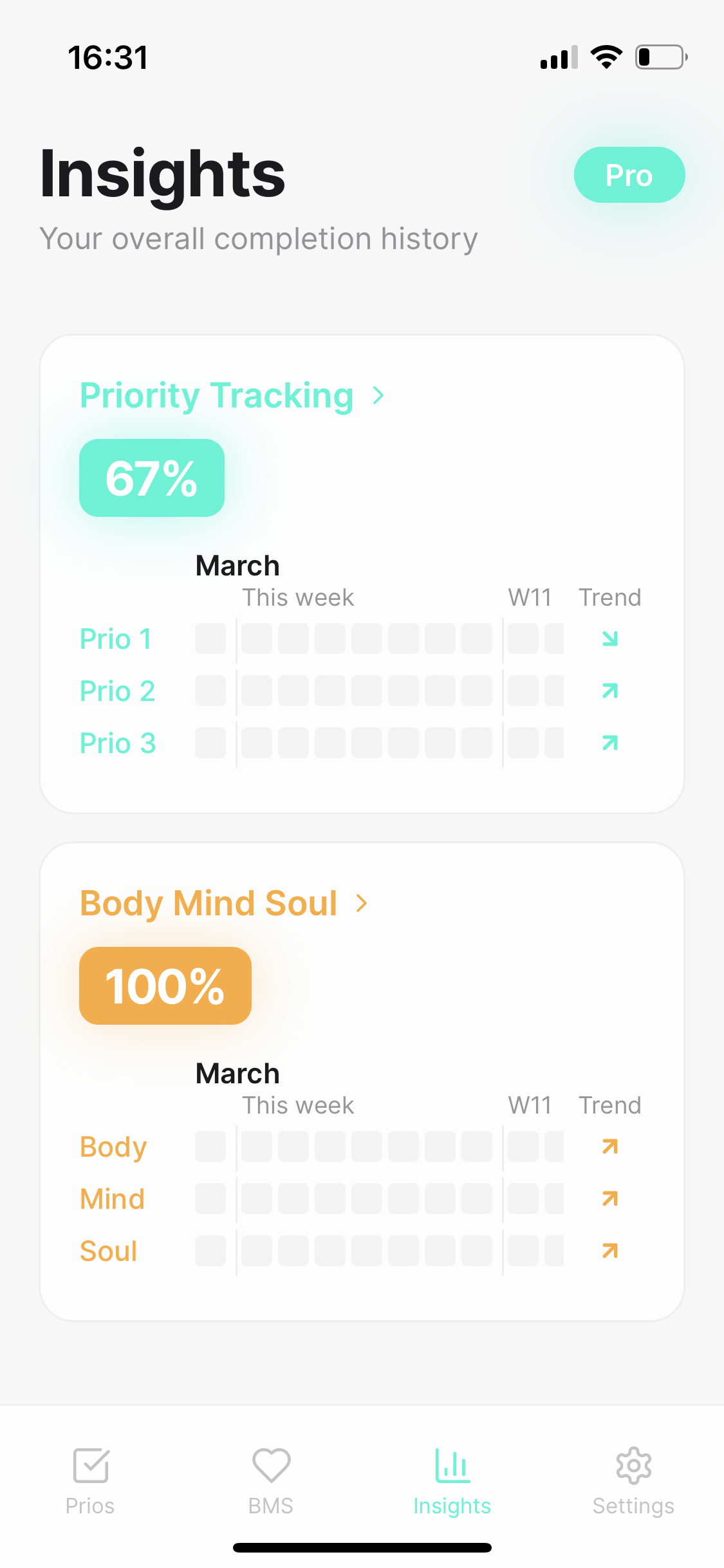The image size is (724, 1568).
Task: Click the Soul trend arrow
Action: 609,1250
